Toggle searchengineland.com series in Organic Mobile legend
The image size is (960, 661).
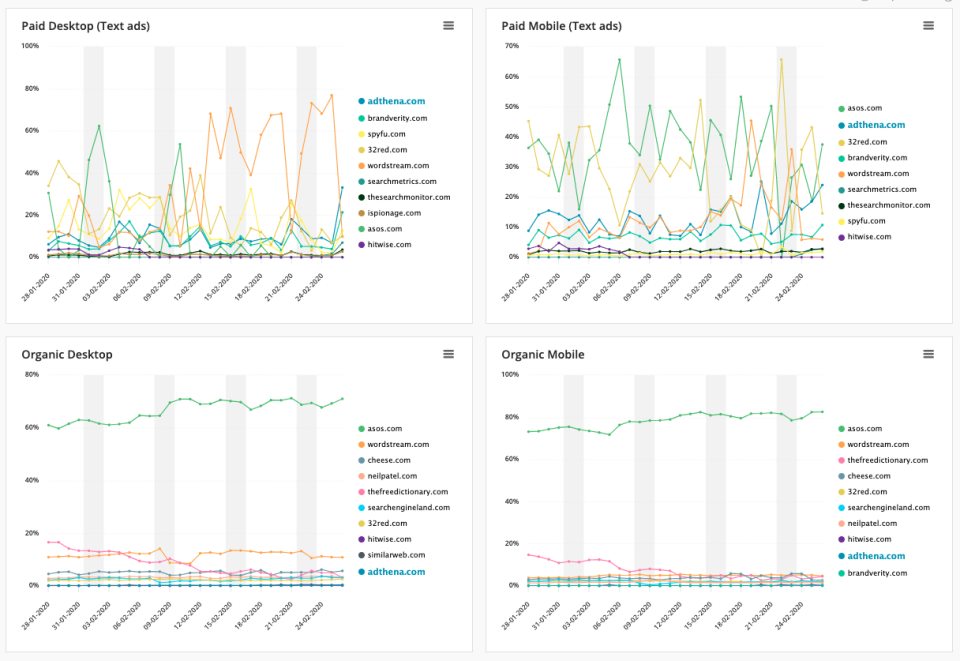coord(884,508)
